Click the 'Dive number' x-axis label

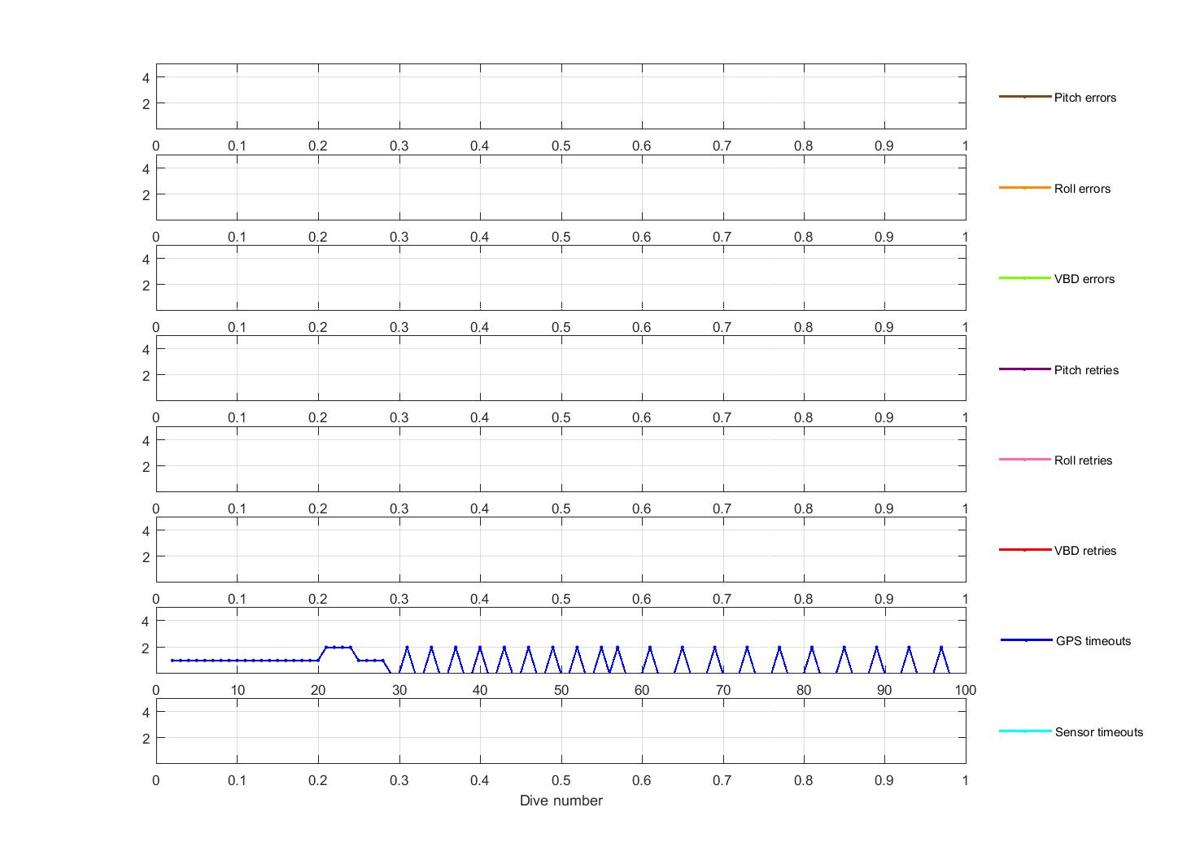tap(561, 801)
